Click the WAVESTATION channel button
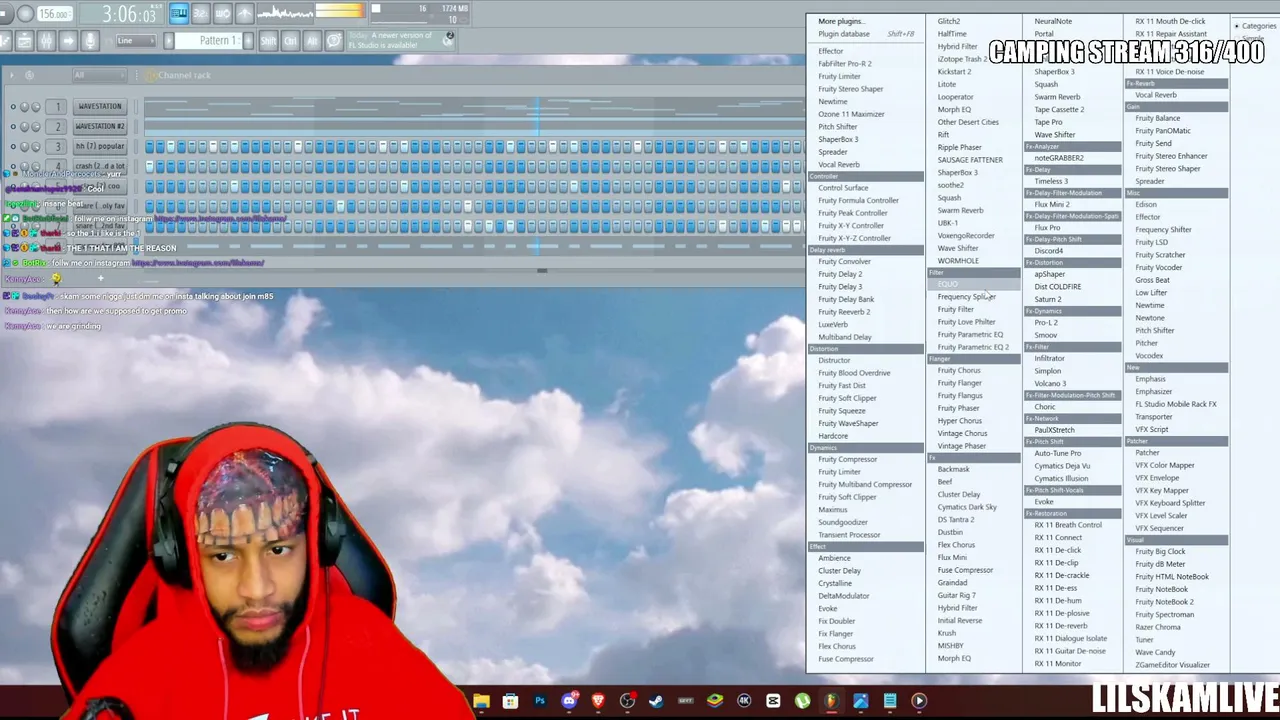The height and width of the screenshot is (720, 1280). coord(99,106)
